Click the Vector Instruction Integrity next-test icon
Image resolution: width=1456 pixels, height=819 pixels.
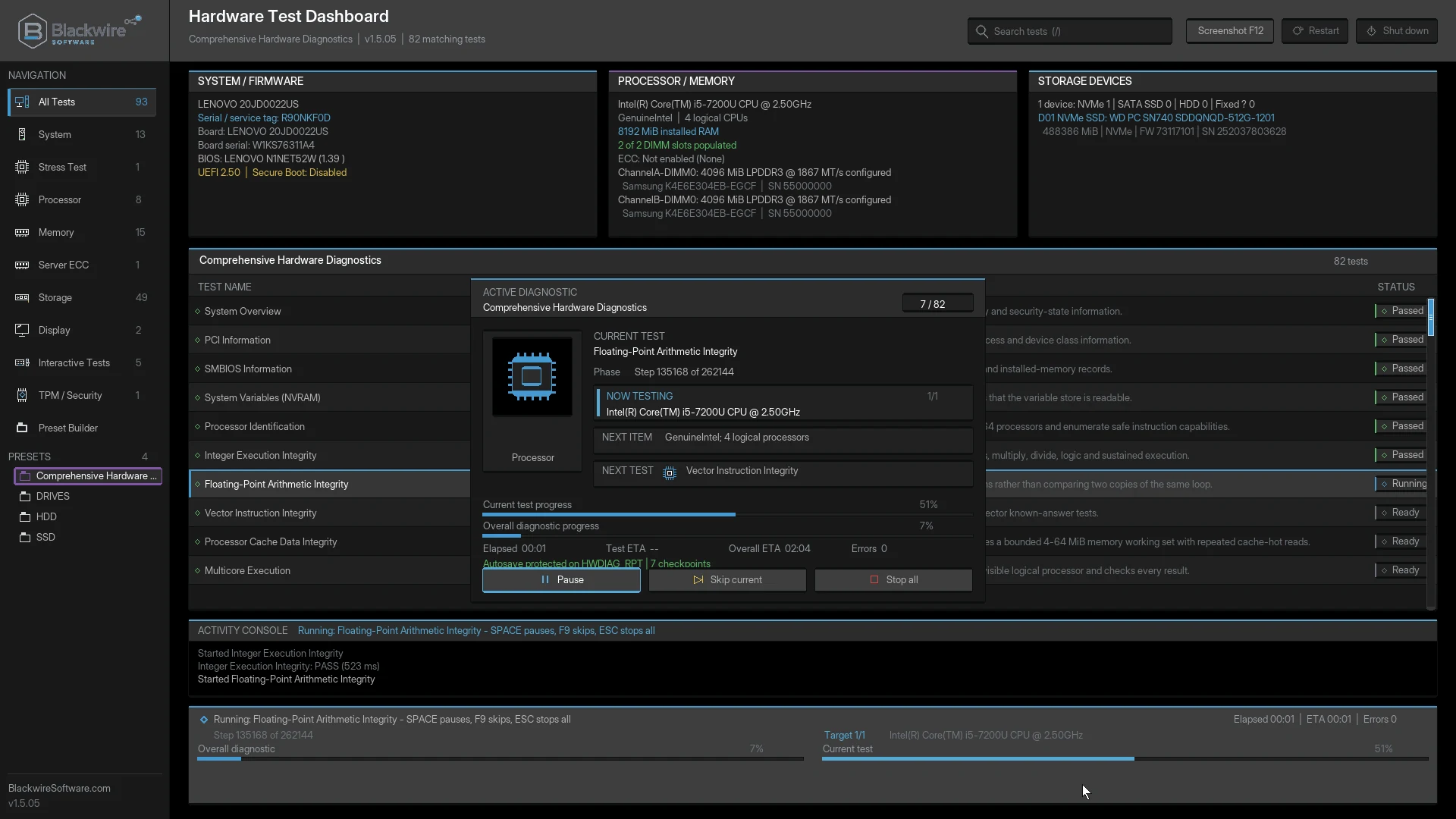[670, 473]
